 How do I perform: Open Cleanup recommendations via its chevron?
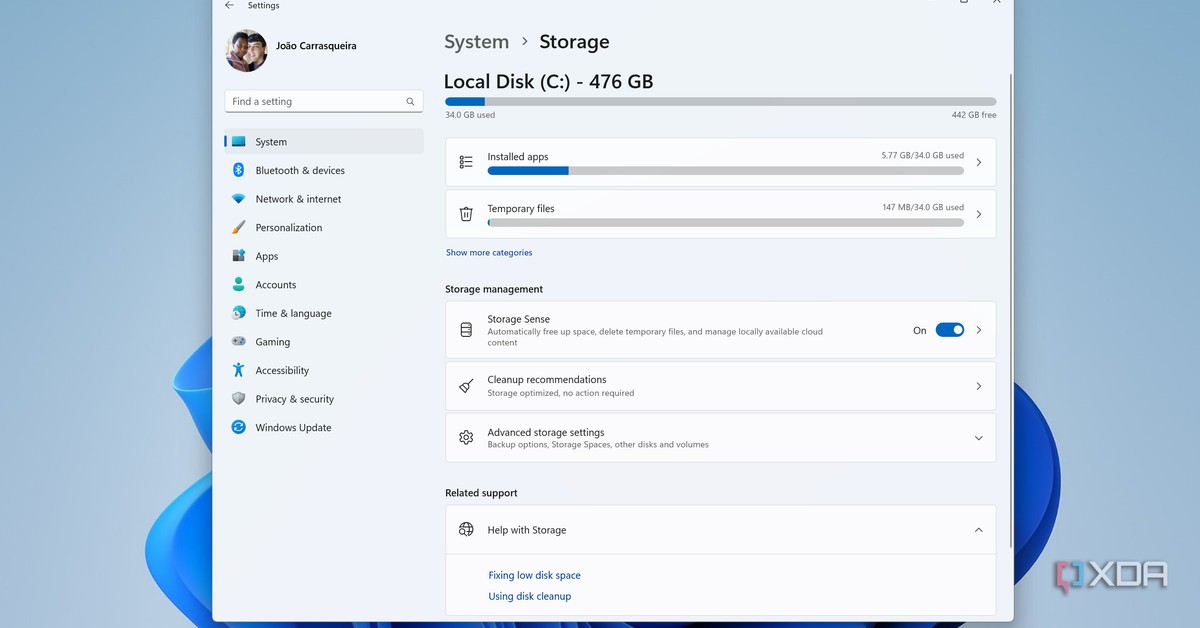point(978,386)
